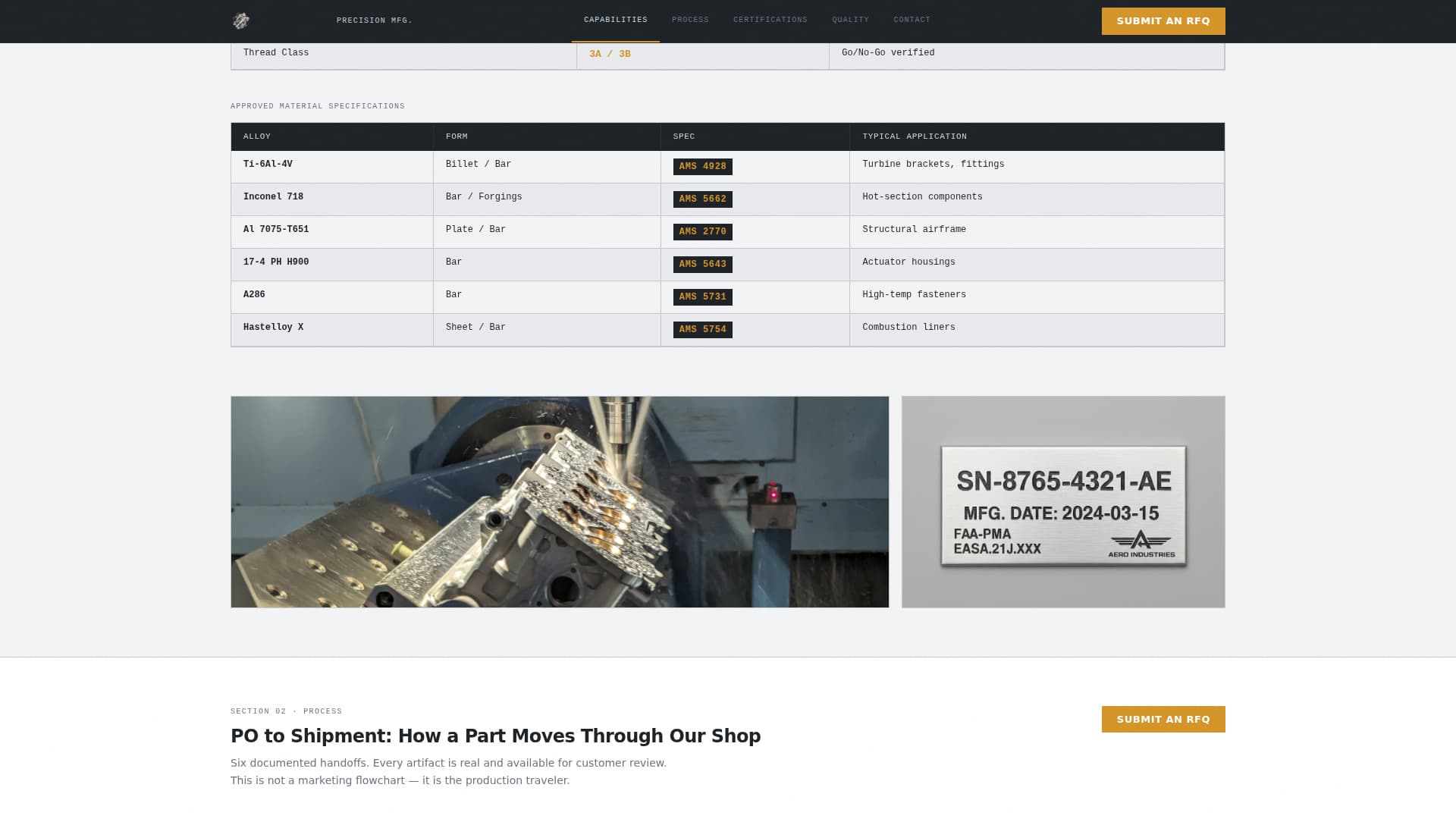Click the SN-8765-4321-AE nameplate image
This screenshot has height=819, width=1456.
(x=1062, y=502)
